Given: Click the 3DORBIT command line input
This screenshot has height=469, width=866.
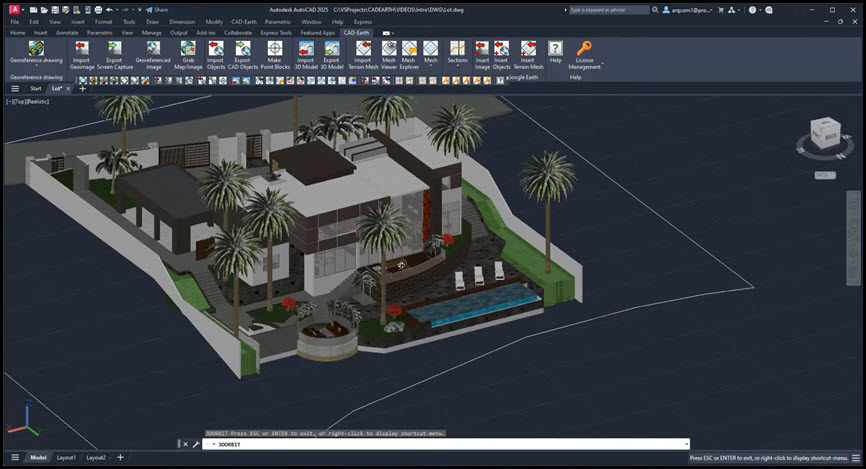Looking at the screenshot, I should pos(446,444).
